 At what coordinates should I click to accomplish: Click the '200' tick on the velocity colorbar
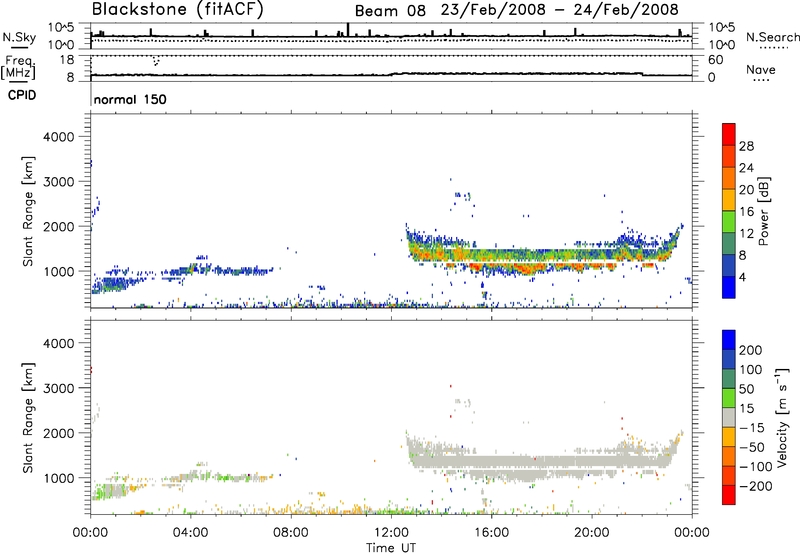click(x=751, y=350)
